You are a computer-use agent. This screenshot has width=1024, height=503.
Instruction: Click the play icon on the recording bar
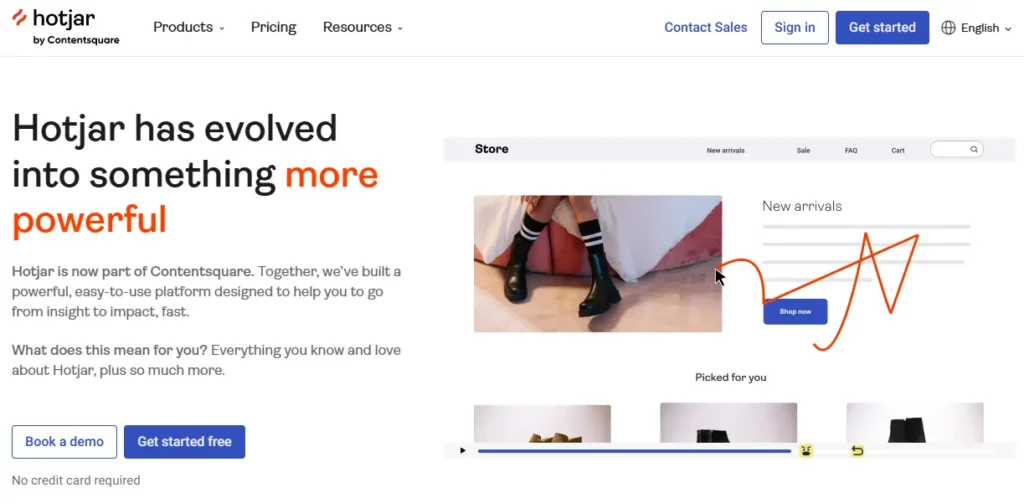tap(462, 450)
